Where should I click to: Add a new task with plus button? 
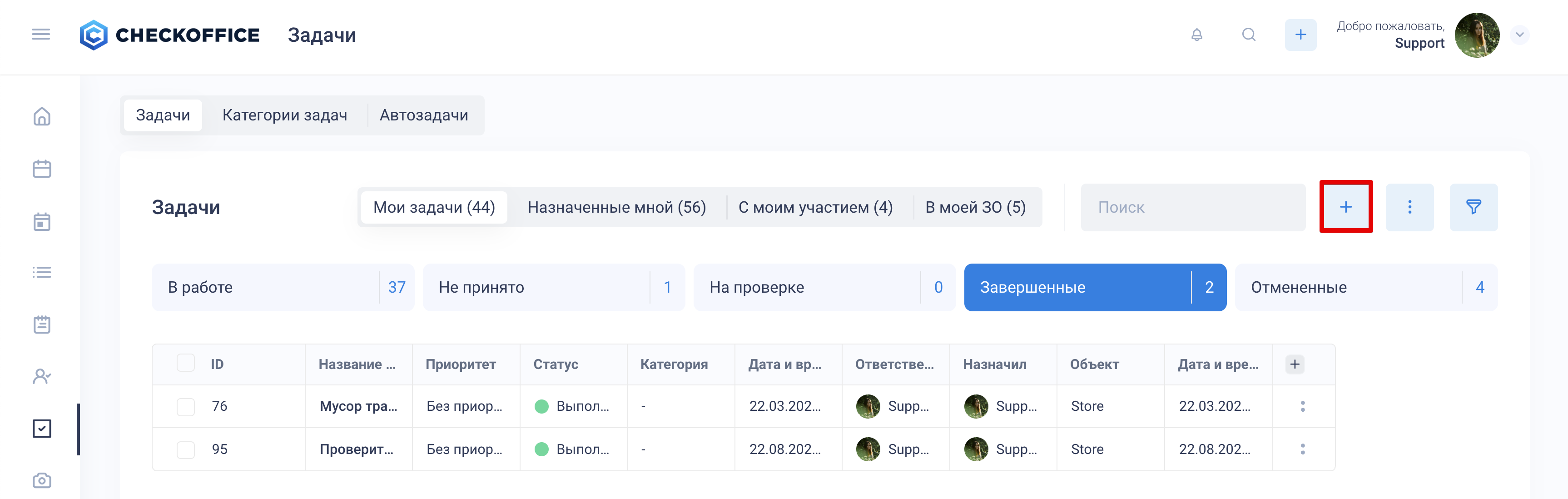click(x=1346, y=207)
